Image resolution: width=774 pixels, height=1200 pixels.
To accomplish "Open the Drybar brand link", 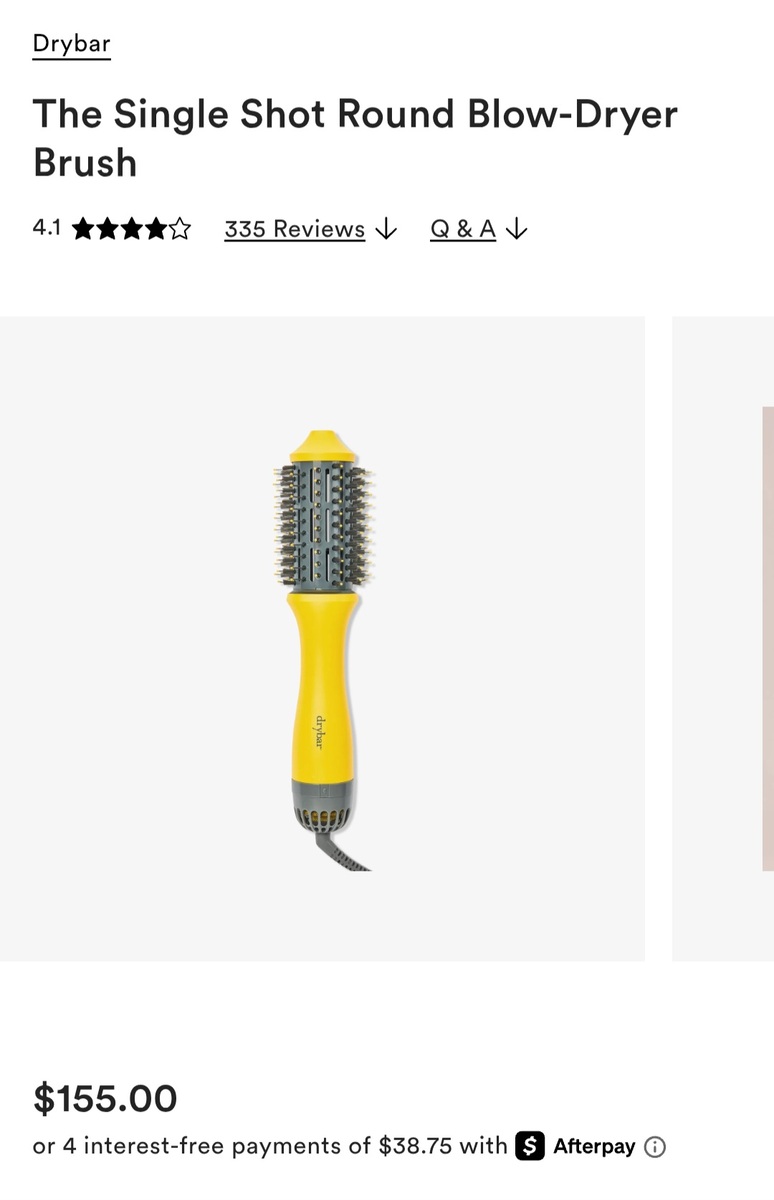I will (x=71, y=44).
